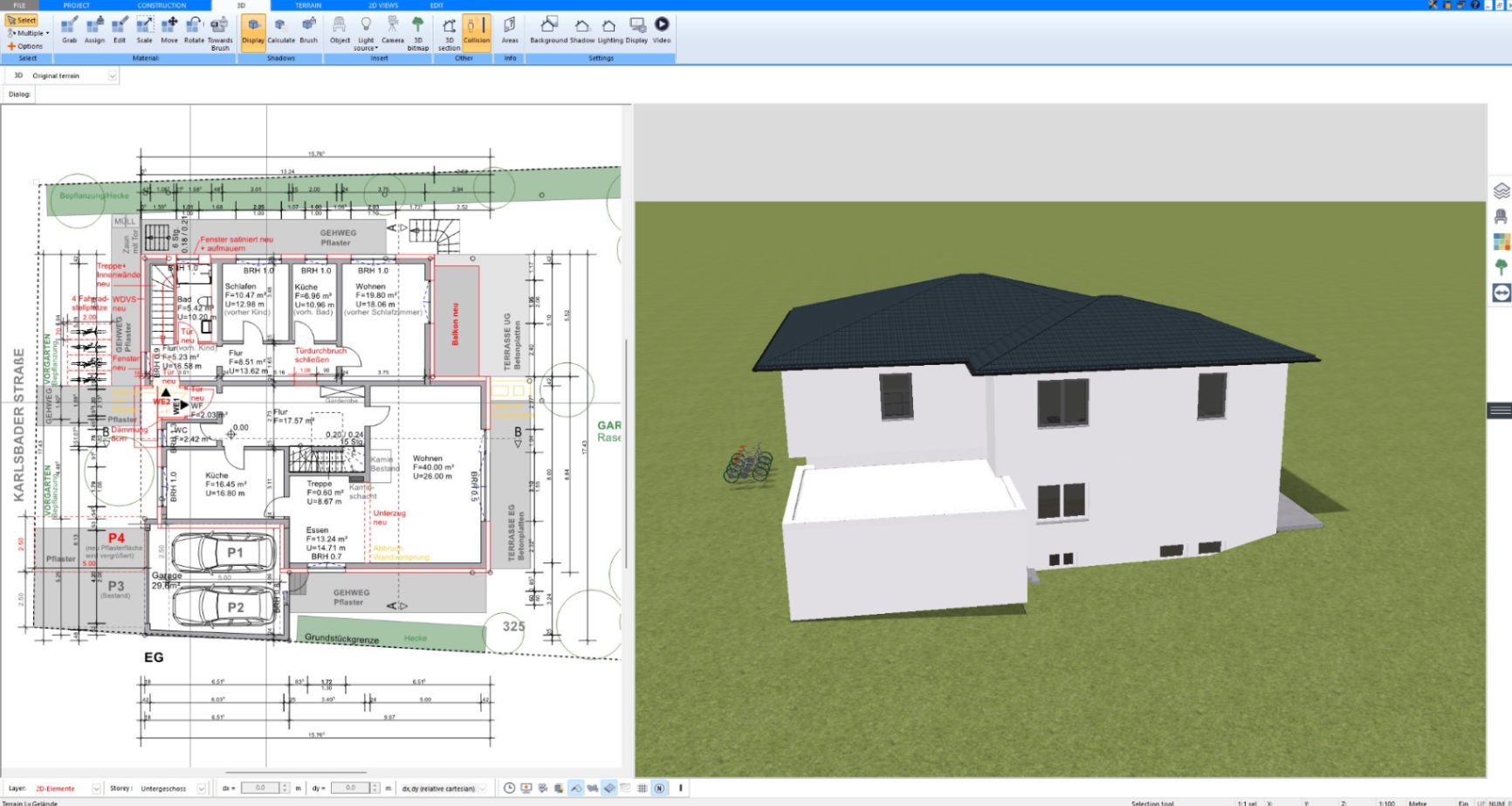This screenshot has height=806, width=1512.
Task: Choose the Scale material tool
Action: 144,31
